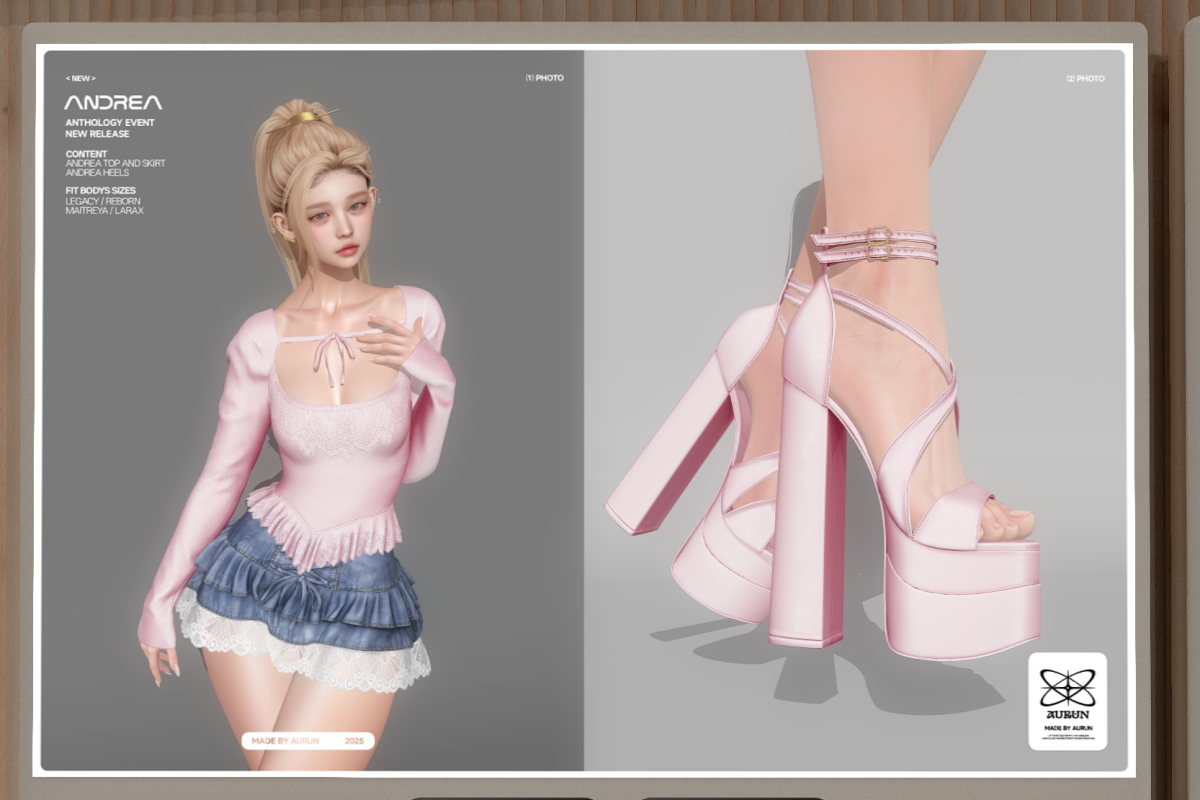This screenshot has height=800, width=1200.
Task: Click the "LEGACY / REBORN" body size line
Action: [105, 201]
